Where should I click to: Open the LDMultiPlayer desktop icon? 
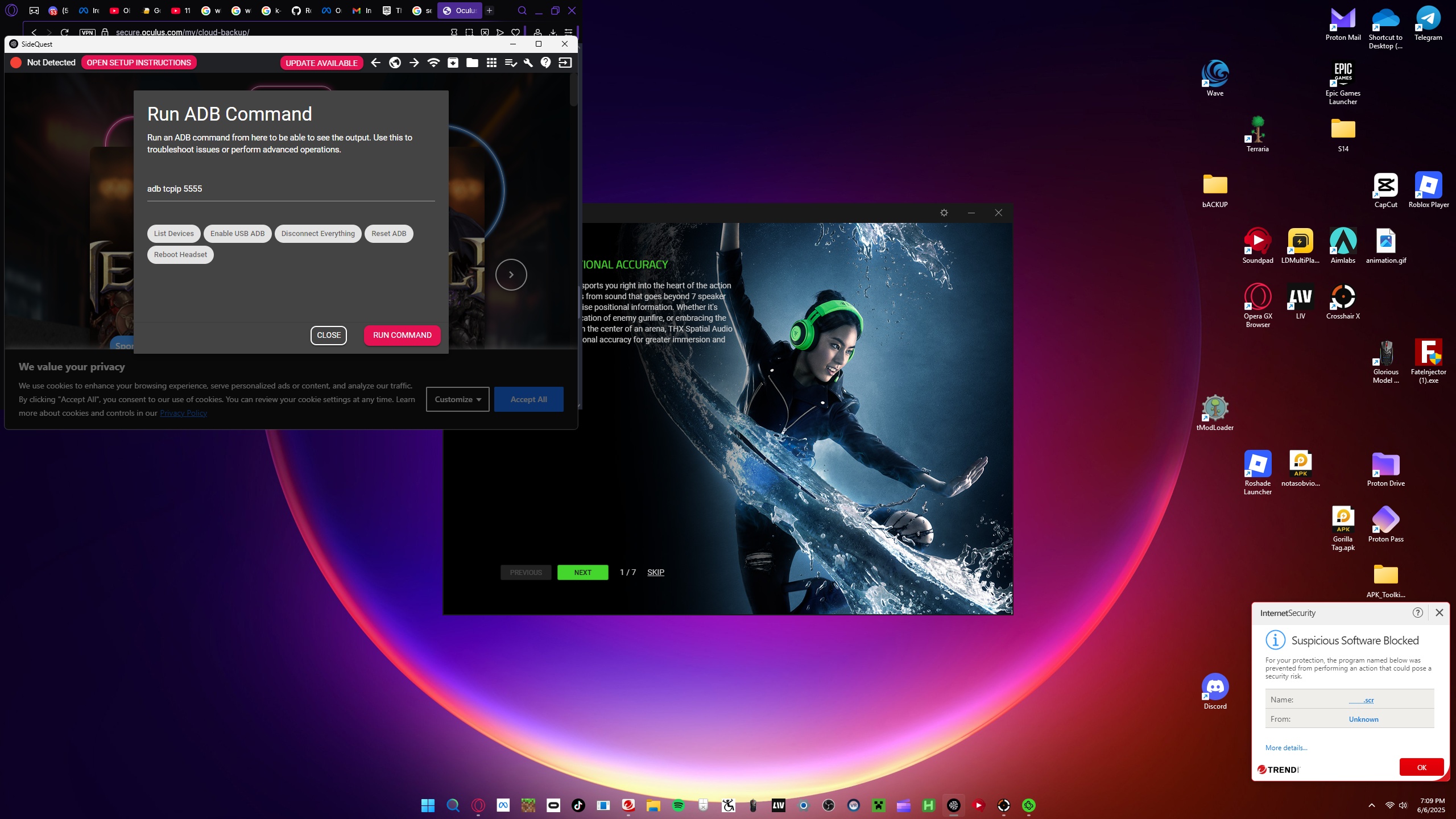(1300, 246)
